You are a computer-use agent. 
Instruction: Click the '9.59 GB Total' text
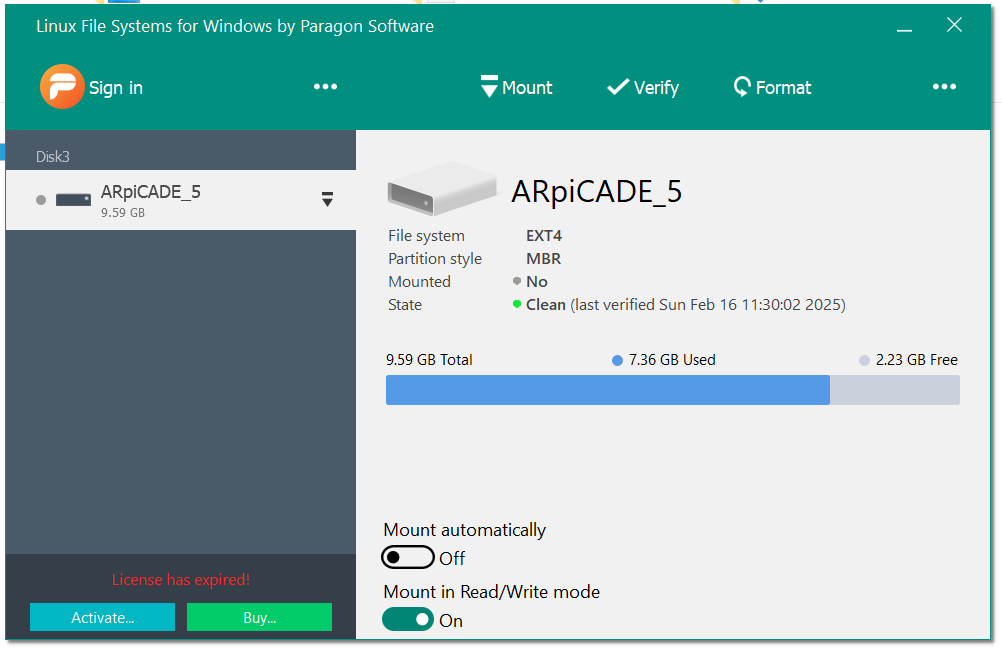click(x=429, y=360)
